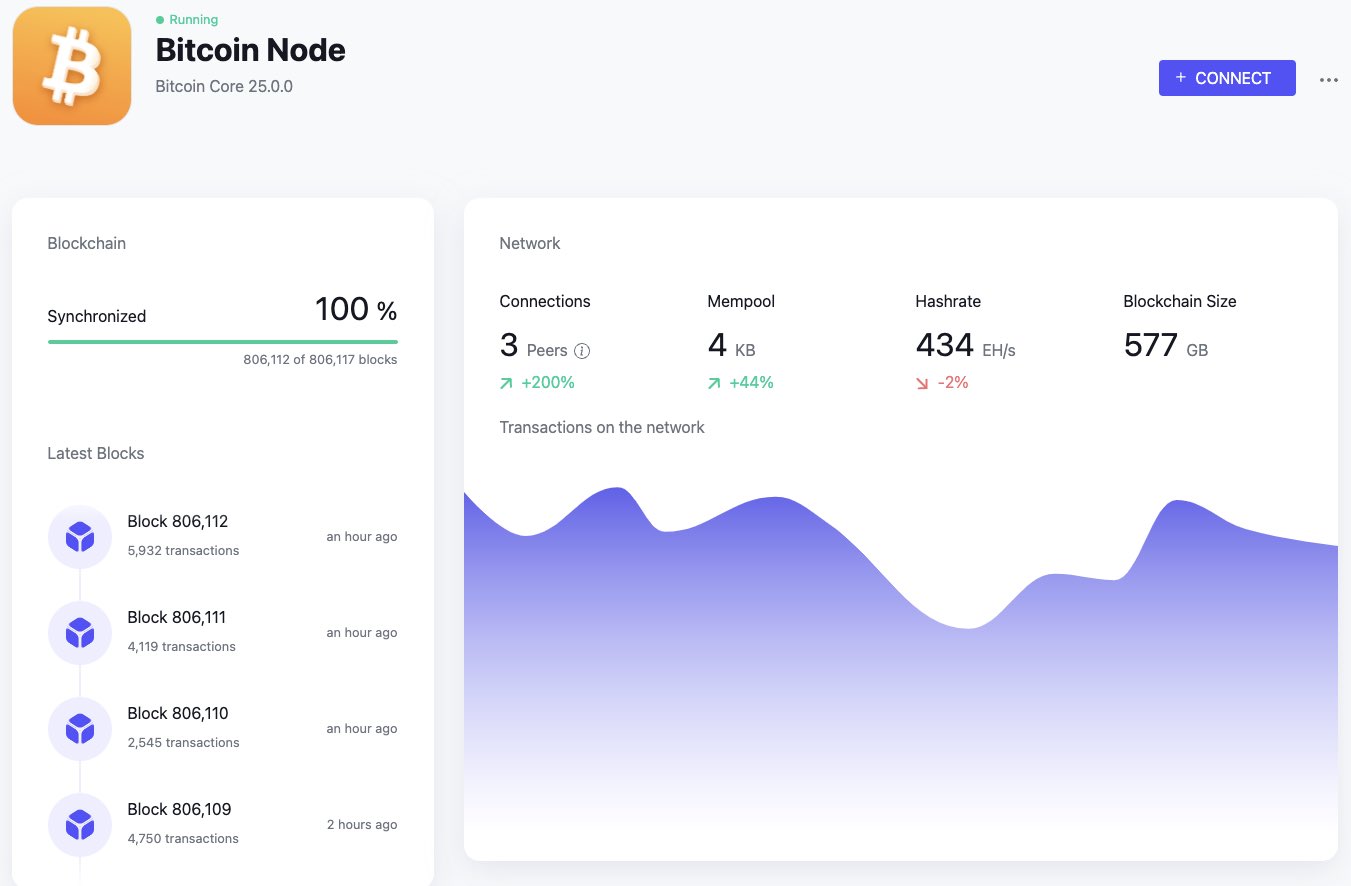Click the +44% mempool change

(751, 383)
